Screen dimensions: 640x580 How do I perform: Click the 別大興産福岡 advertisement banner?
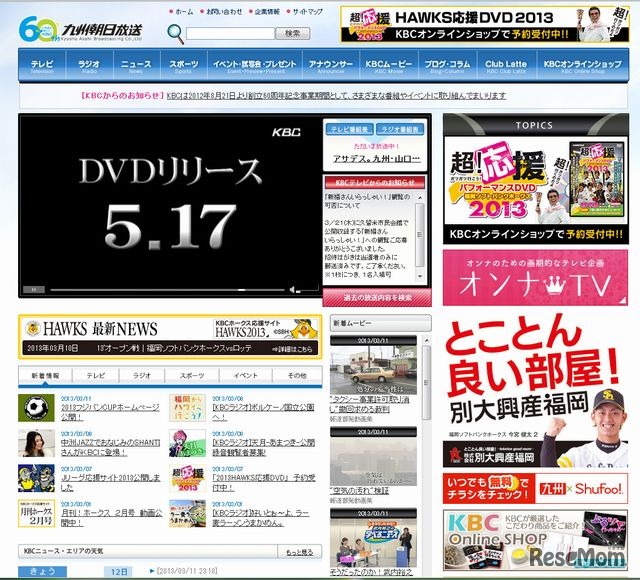pyautogui.click(x=535, y=391)
